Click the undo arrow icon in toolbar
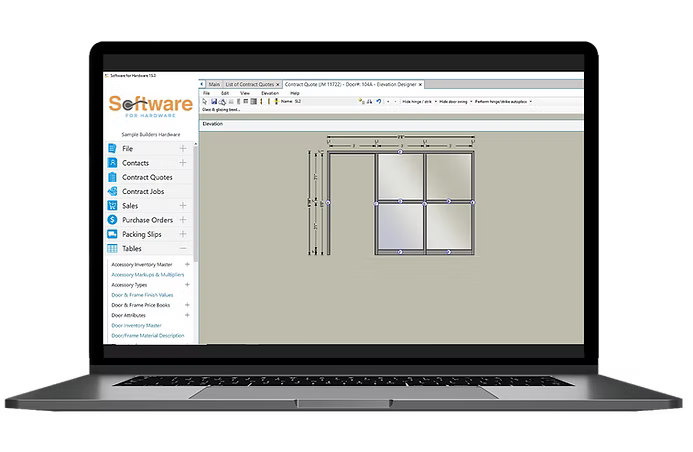This screenshot has width=693, height=452. pyautogui.click(x=378, y=102)
